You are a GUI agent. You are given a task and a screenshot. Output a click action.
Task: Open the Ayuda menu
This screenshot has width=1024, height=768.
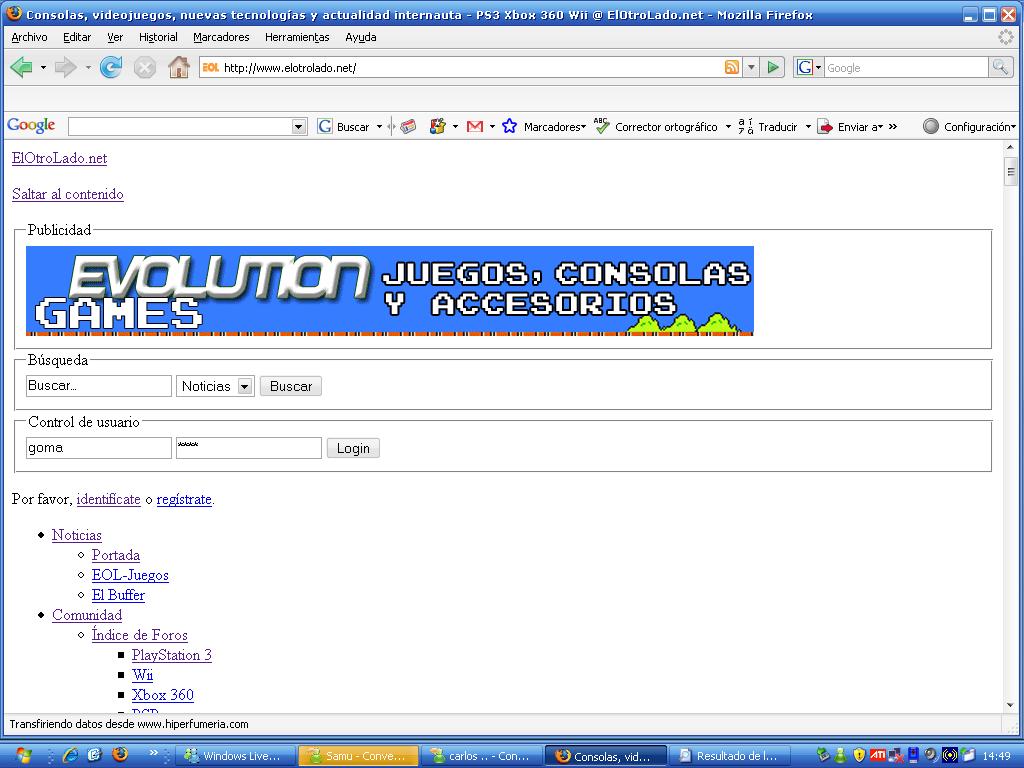click(360, 37)
